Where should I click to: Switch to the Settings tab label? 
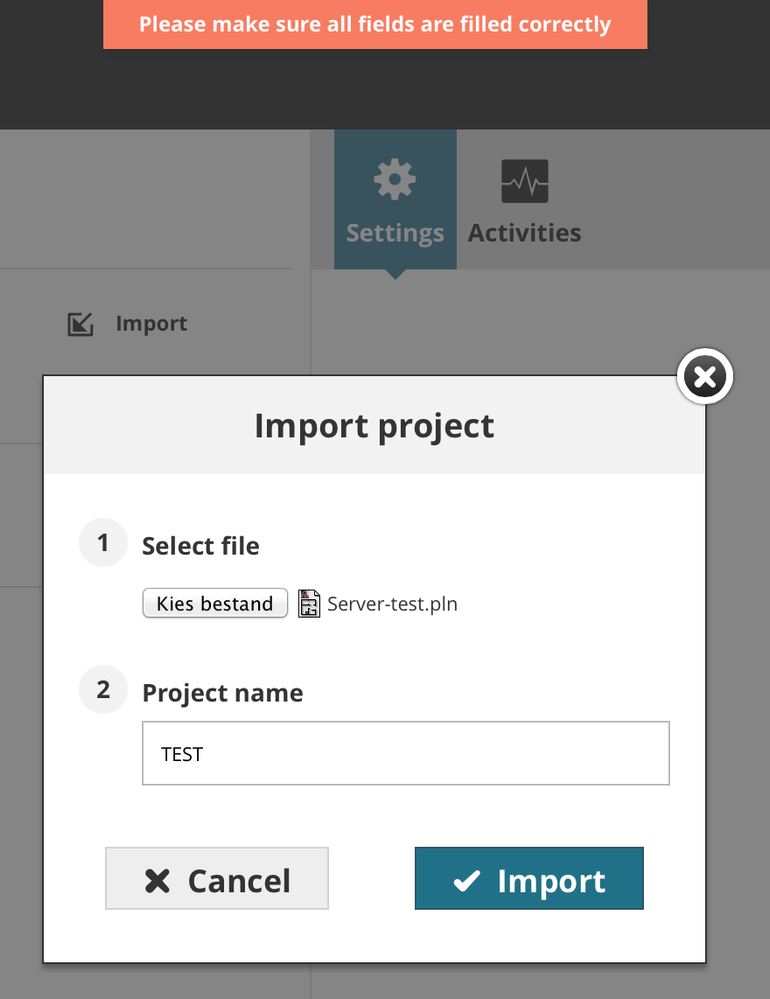(395, 233)
